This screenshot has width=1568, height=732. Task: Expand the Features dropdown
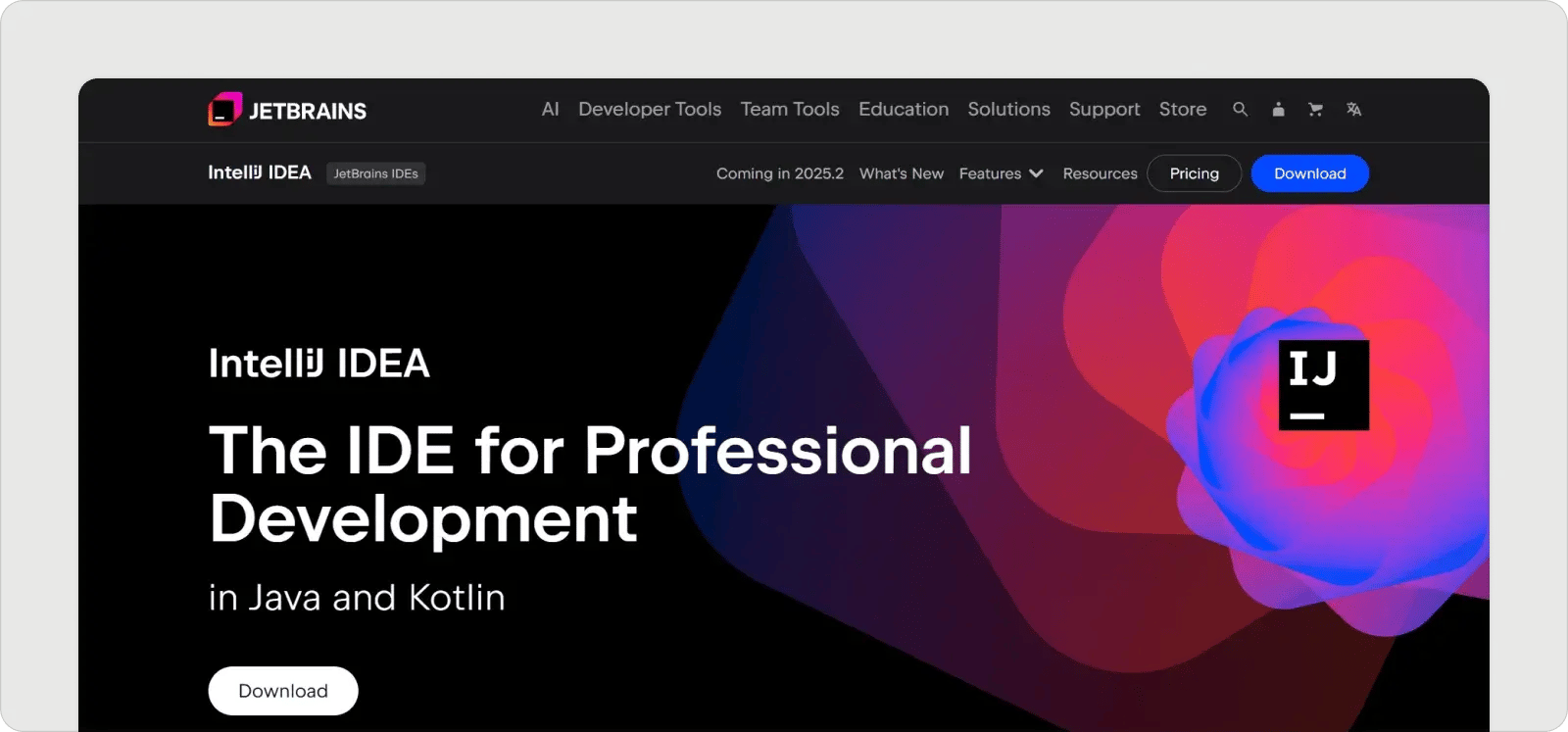click(x=1001, y=173)
